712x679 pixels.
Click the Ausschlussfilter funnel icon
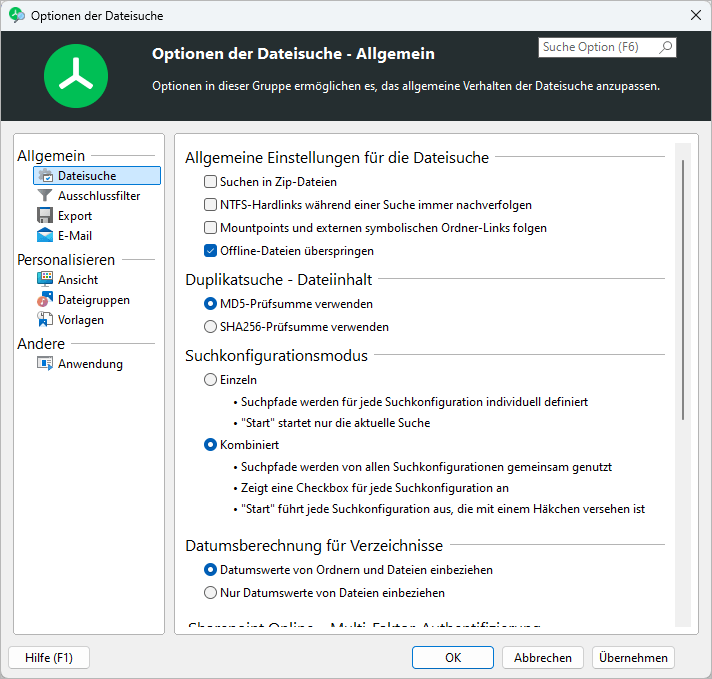45,196
